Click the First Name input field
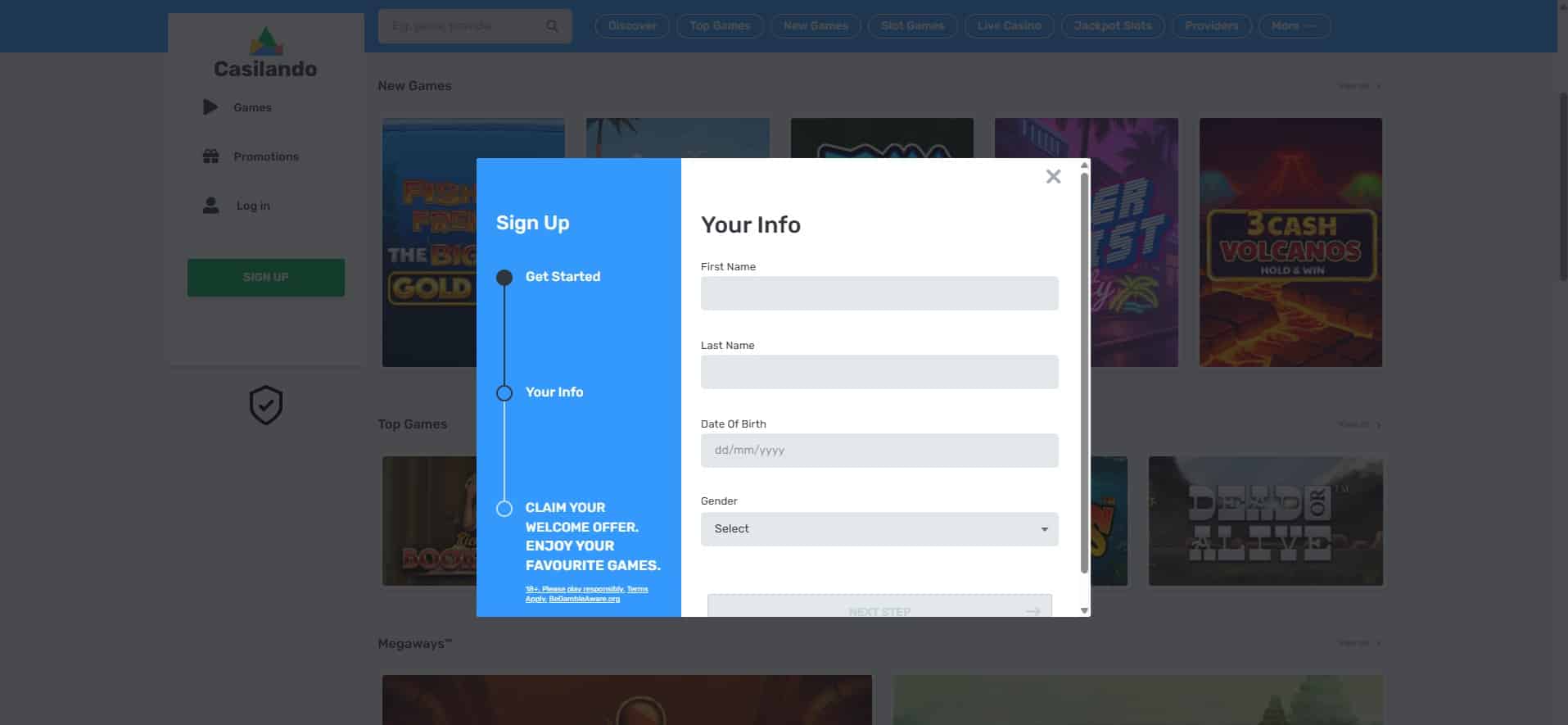The height and width of the screenshot is (725, 1568). (879, 293)
